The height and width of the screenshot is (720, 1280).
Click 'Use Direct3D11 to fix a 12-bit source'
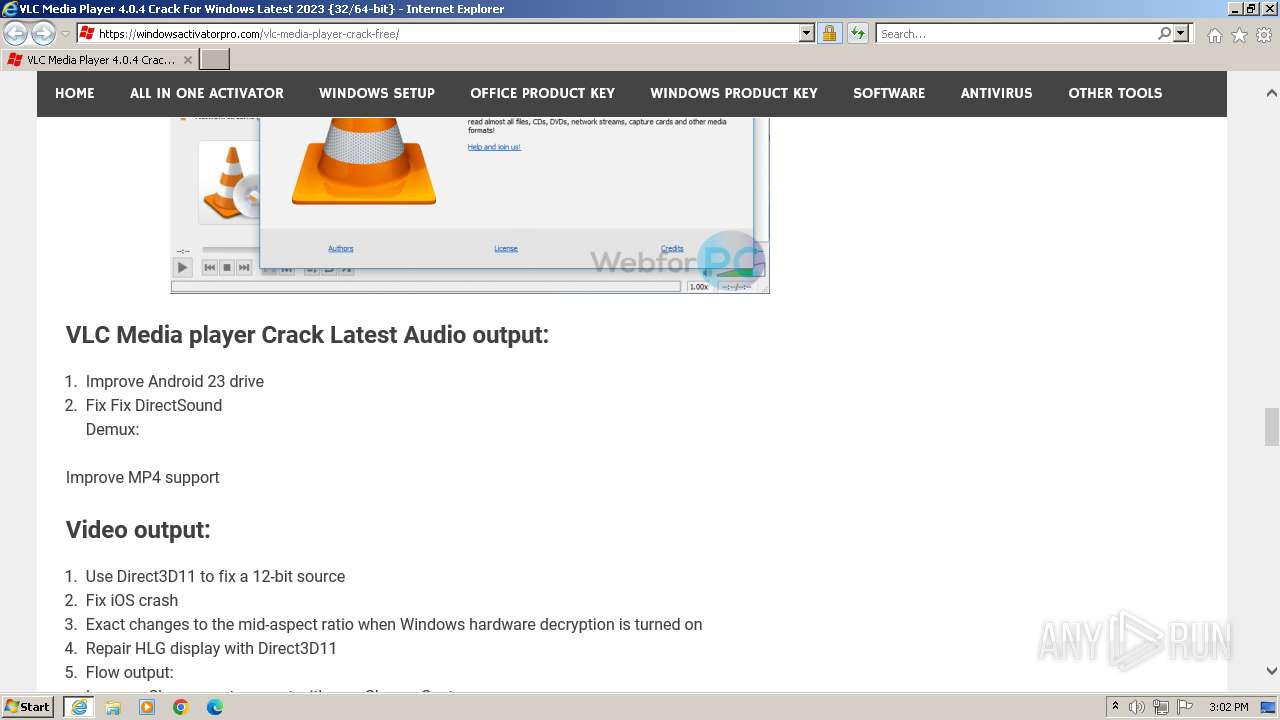click(215, 576)
